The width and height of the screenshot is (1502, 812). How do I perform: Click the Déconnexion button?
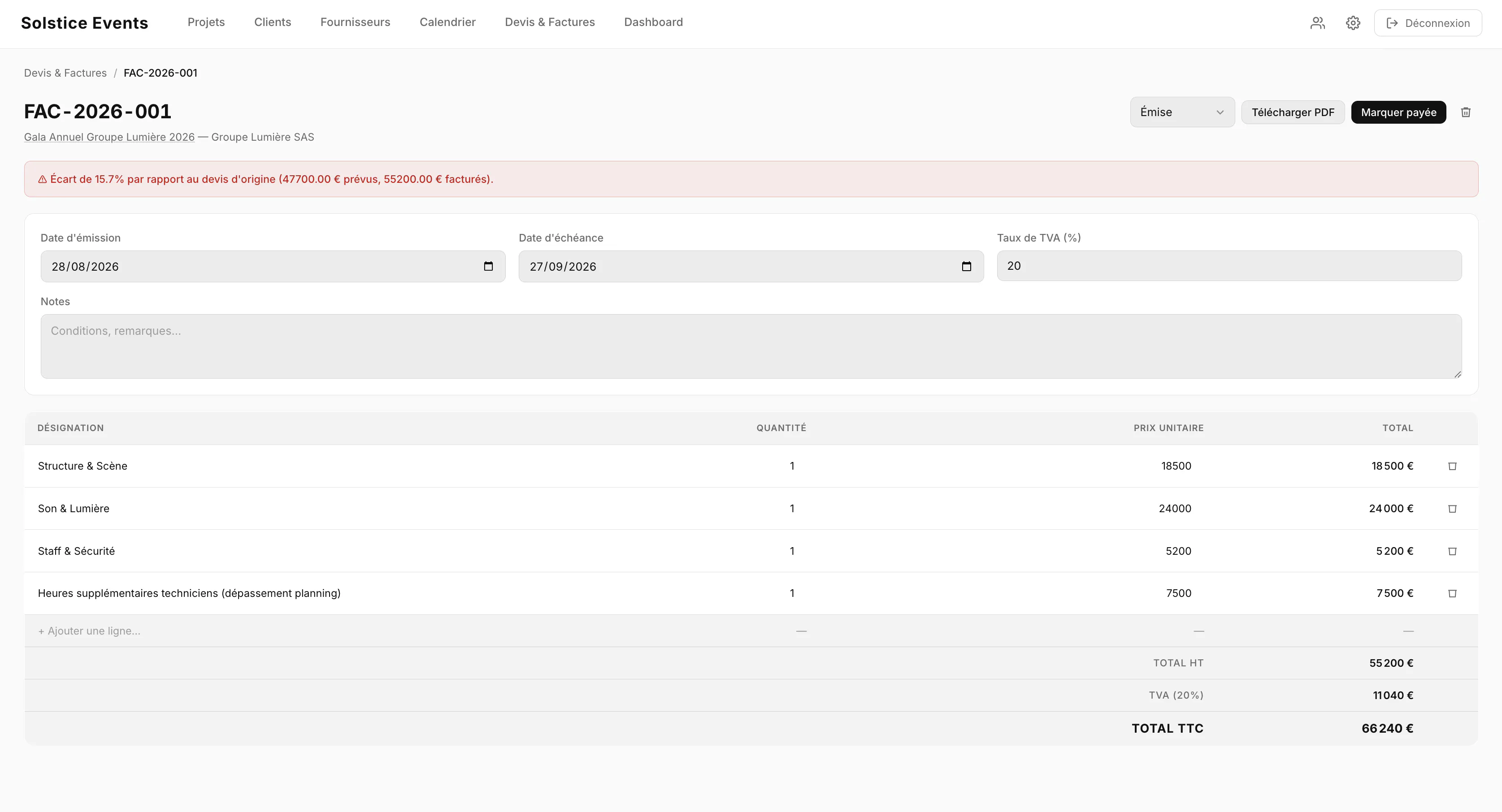[x=1428, y=23]
